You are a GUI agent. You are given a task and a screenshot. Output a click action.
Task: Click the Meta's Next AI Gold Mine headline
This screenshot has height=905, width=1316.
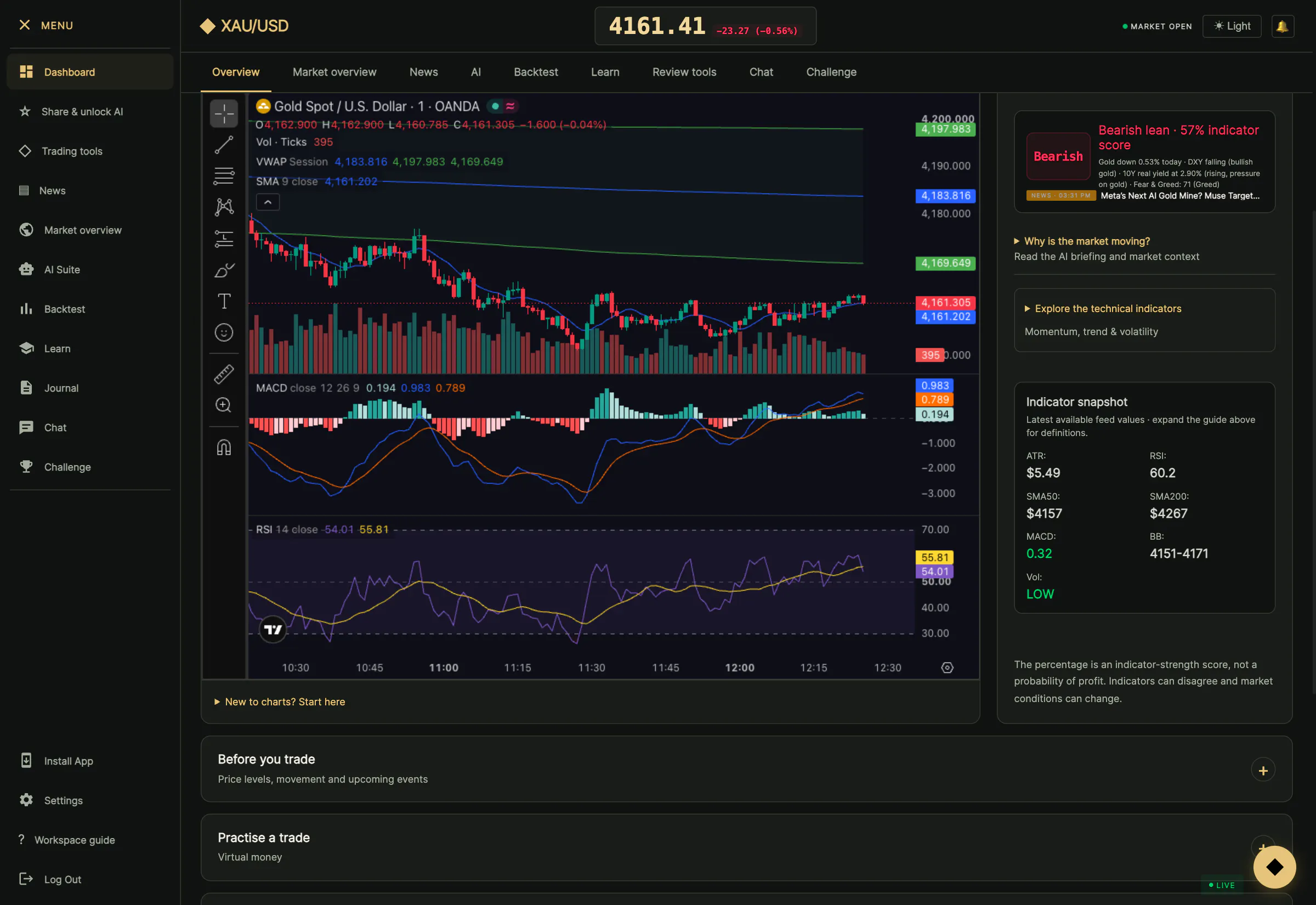pos(1180,196)
